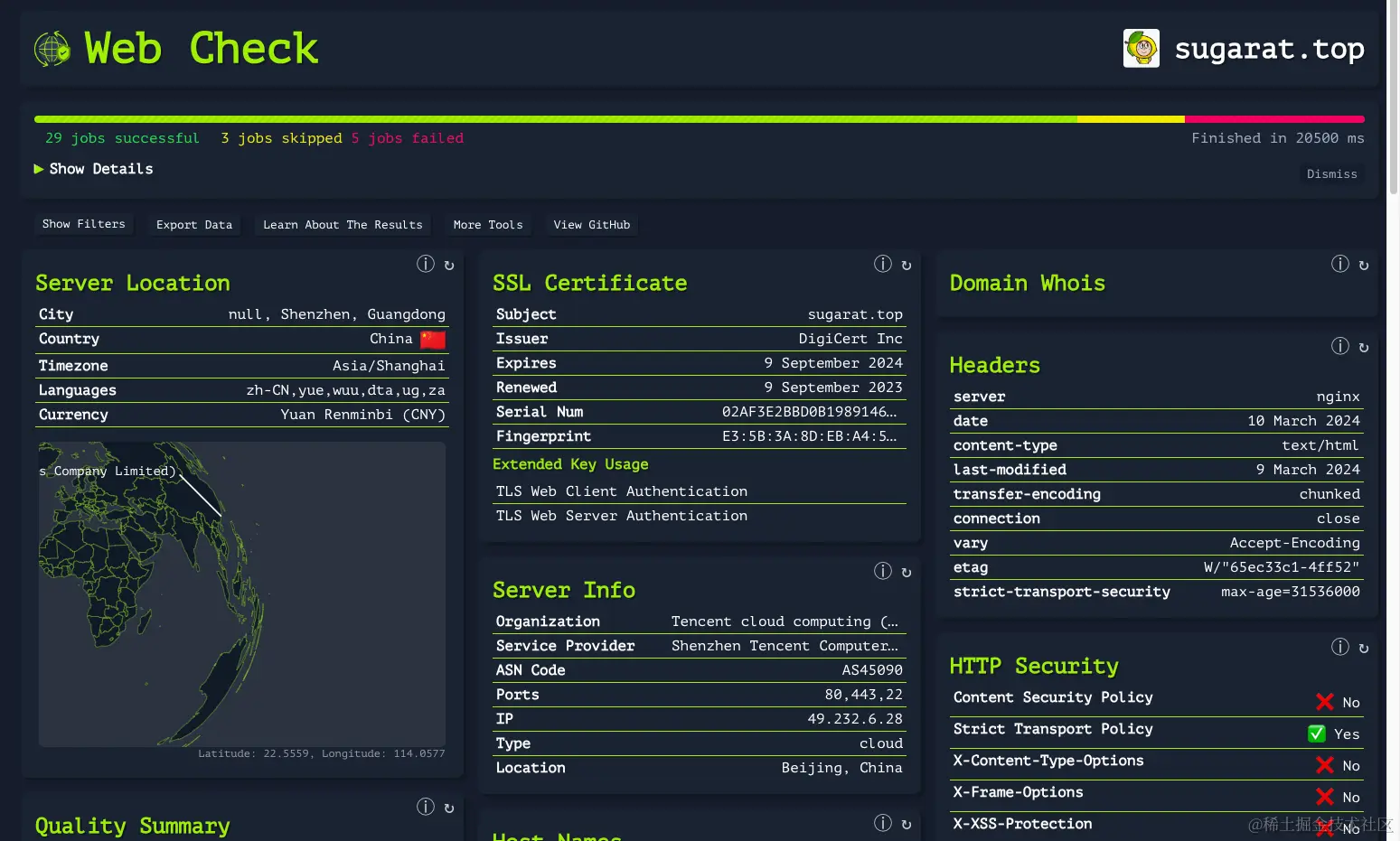
Task: Click Show Filters button
Action: [x=83, y=224]
